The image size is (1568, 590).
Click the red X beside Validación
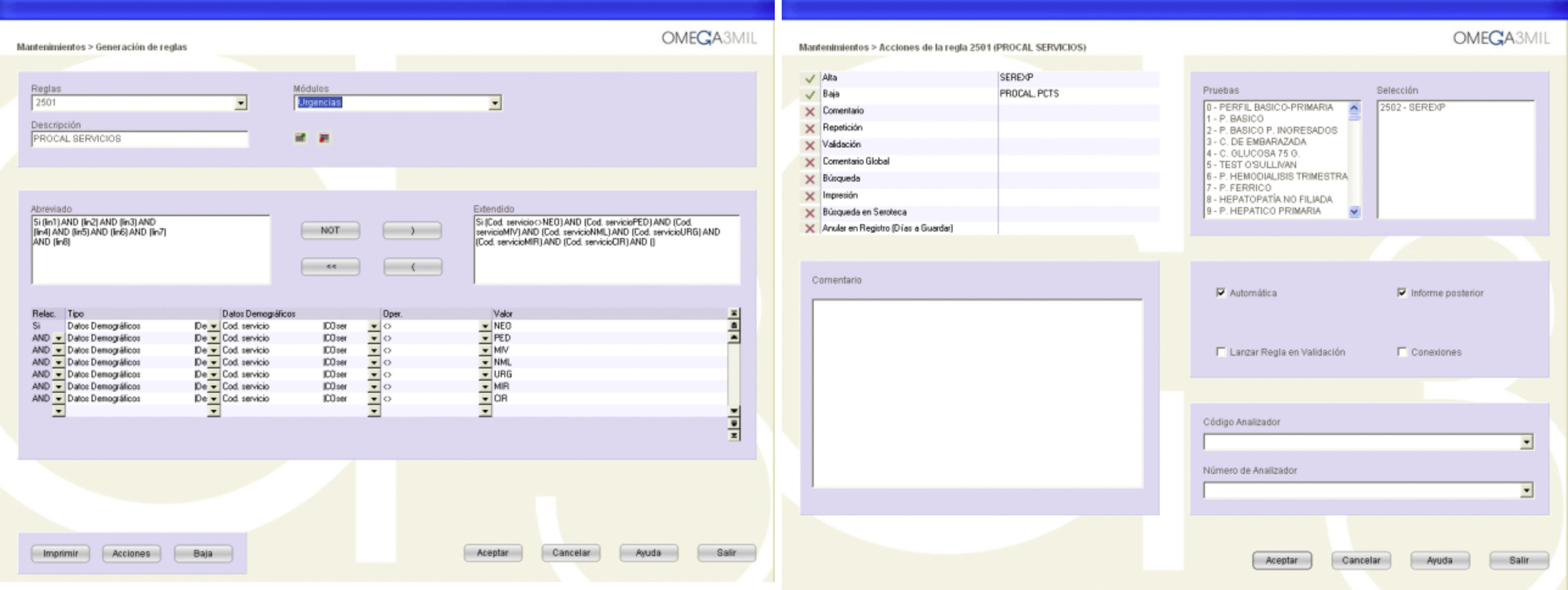pyautogui.click(x=810, y=145)
